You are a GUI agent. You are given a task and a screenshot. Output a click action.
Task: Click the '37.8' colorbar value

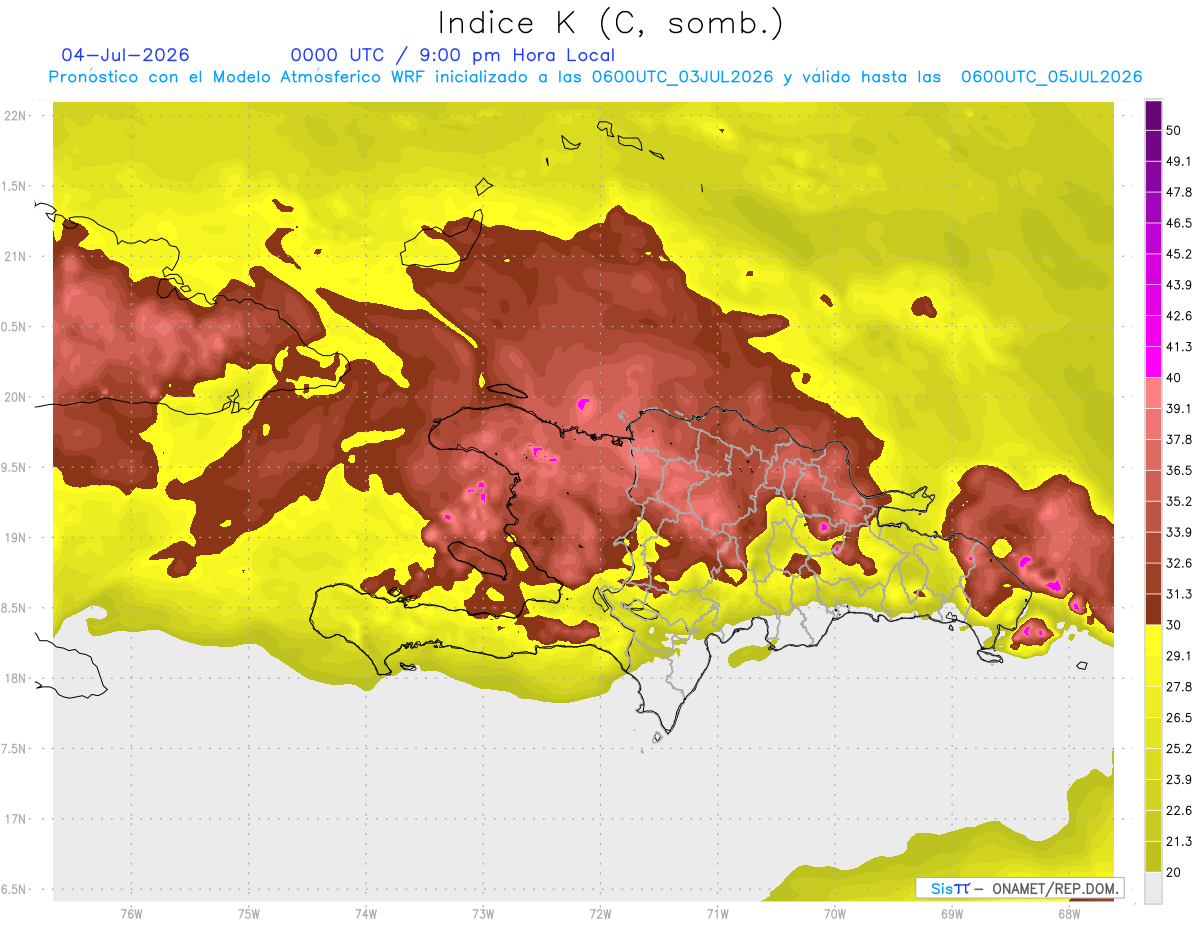(x=1178, y=439)
